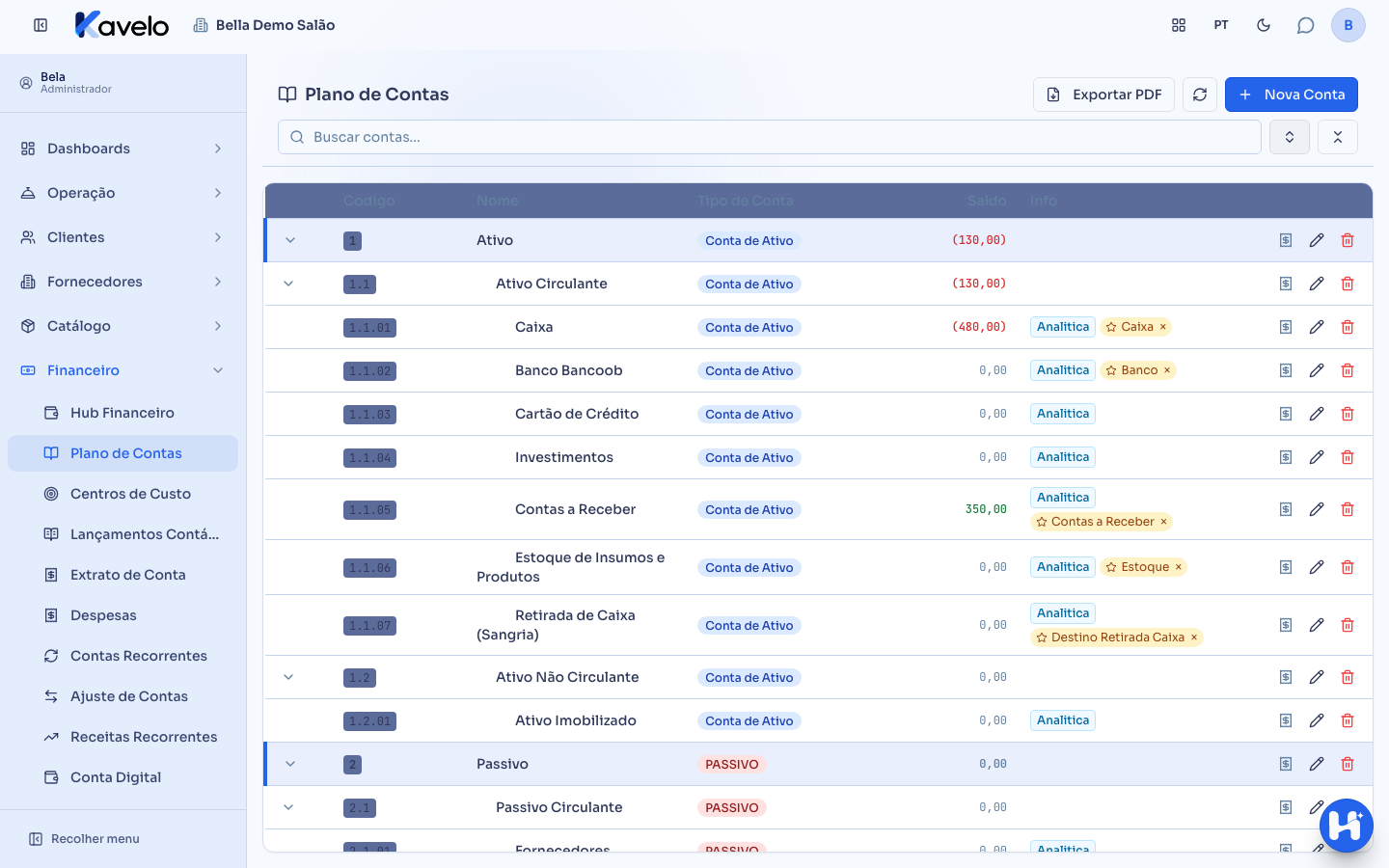This screenshot has width=1389, height=868.
Task: Delete the Passivo account row
Action: click(x=1348, y=764)
